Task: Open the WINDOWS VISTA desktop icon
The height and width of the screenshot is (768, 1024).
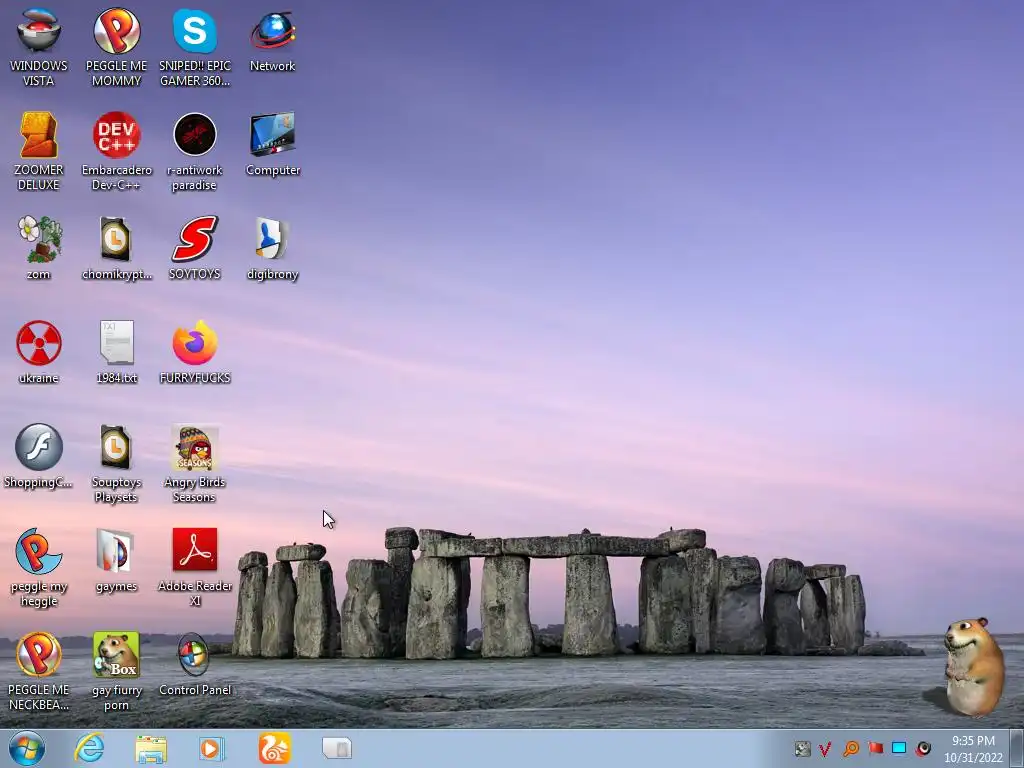Action: [39, 48]
